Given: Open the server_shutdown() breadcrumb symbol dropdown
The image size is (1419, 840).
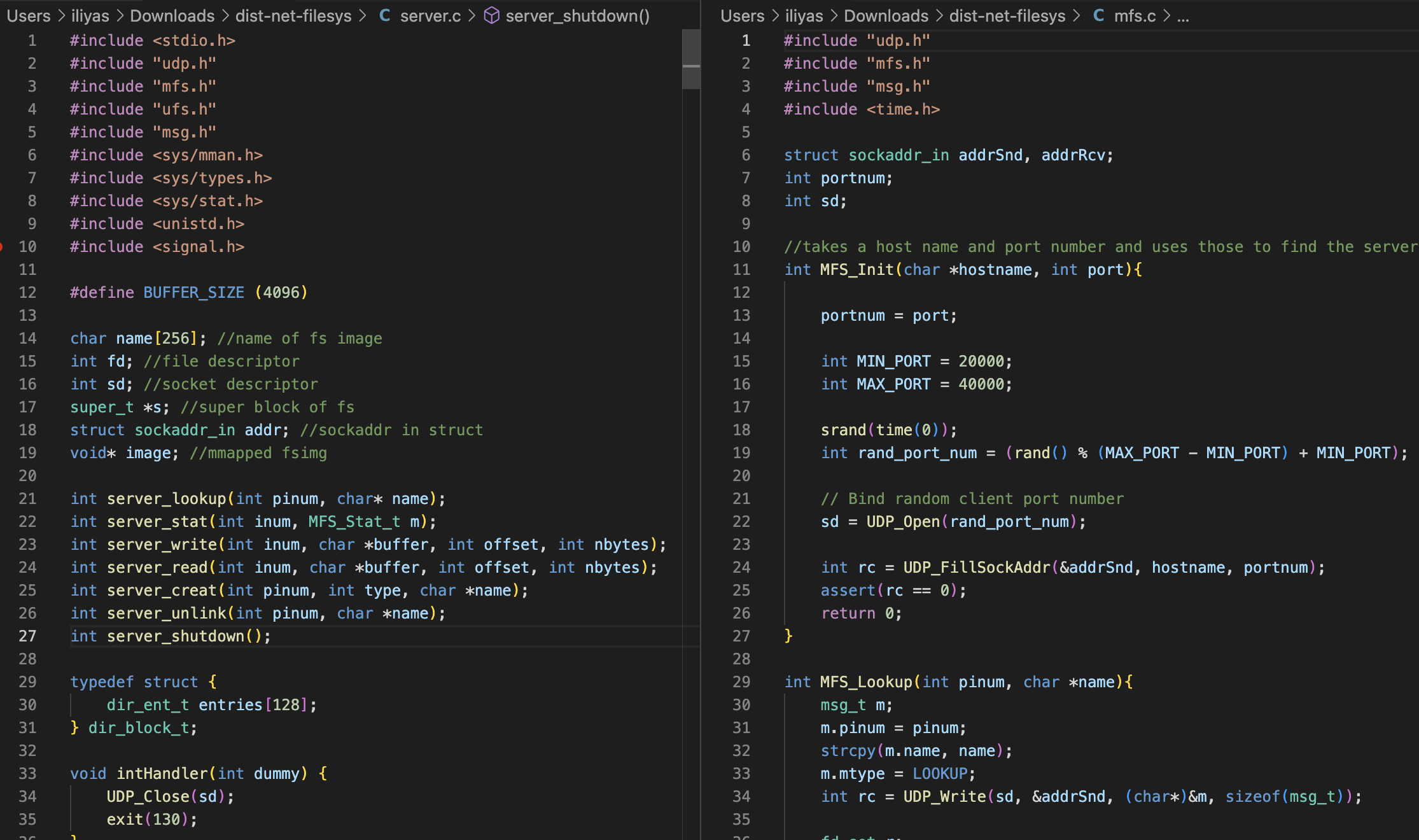Looking at the screenshot, I should click(x=577, y=16).
